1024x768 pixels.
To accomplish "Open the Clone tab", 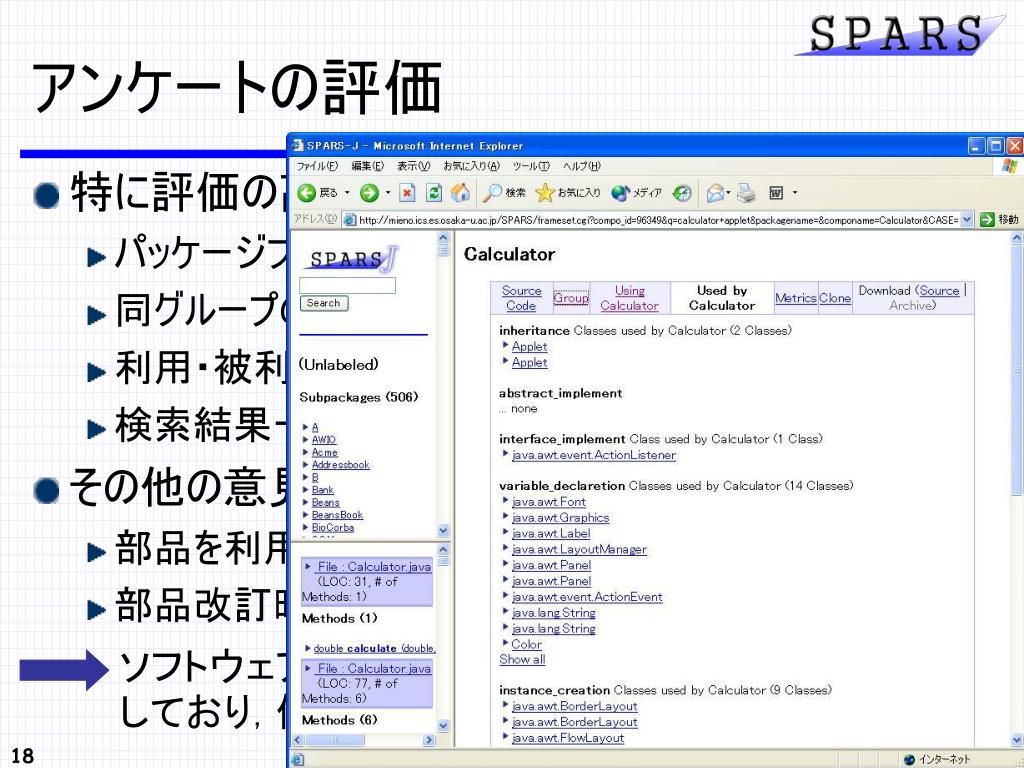I will click(x=835, y=298).
